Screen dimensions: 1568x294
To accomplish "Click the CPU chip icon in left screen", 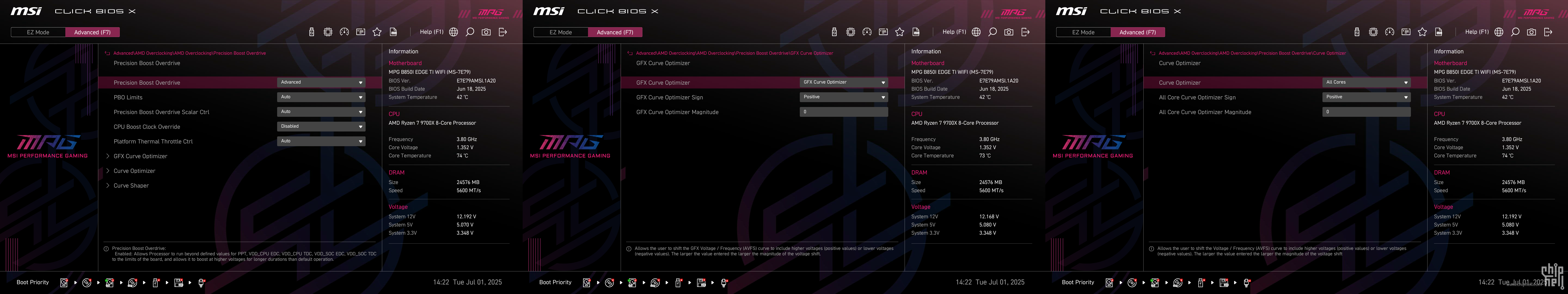I will coord(328,32).
